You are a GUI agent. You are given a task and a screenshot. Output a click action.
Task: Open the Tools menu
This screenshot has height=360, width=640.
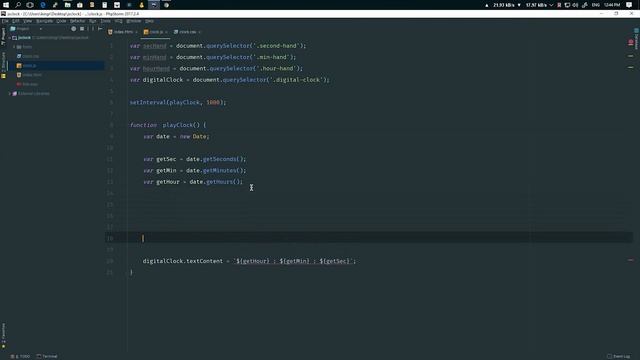tap(105, 21)
